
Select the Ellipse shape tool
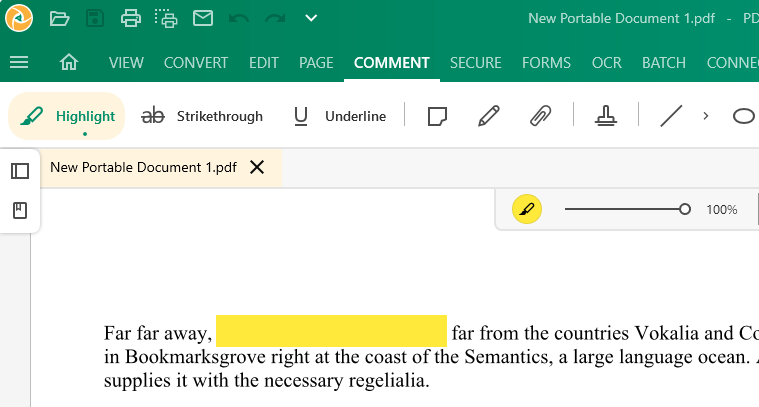tap(744, 116)
